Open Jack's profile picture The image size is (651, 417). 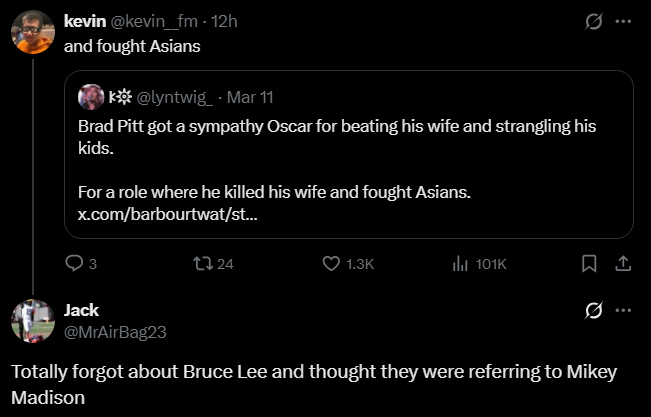click(x=32, y=321)
